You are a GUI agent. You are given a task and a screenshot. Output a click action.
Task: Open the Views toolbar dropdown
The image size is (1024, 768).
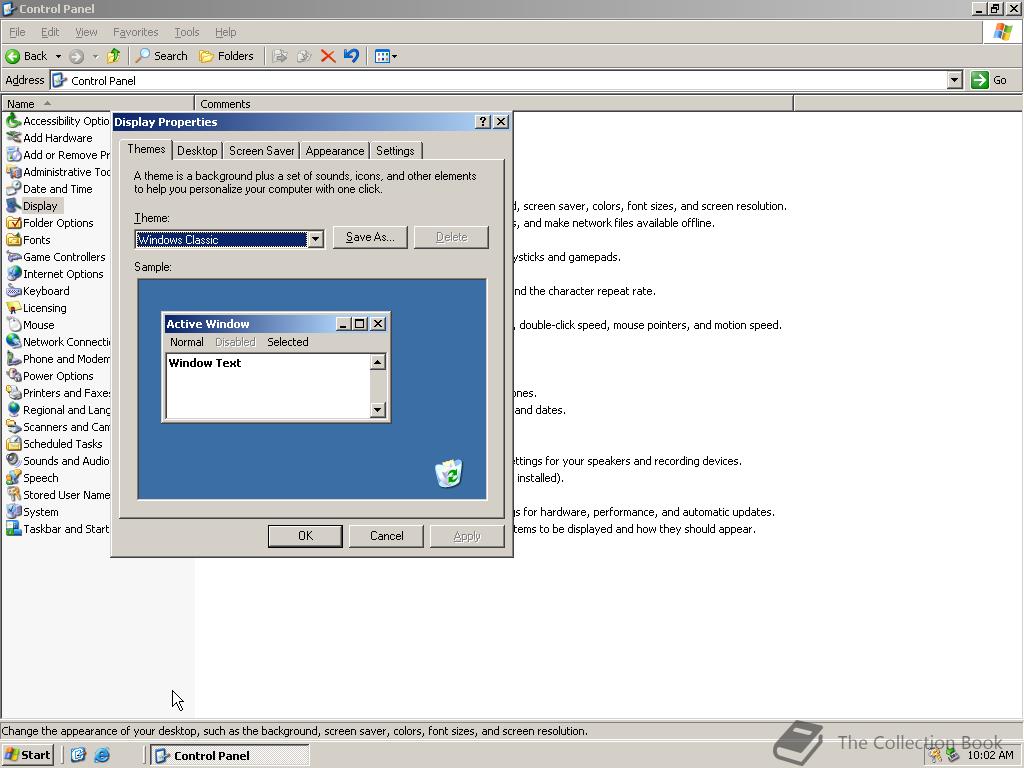386,56
